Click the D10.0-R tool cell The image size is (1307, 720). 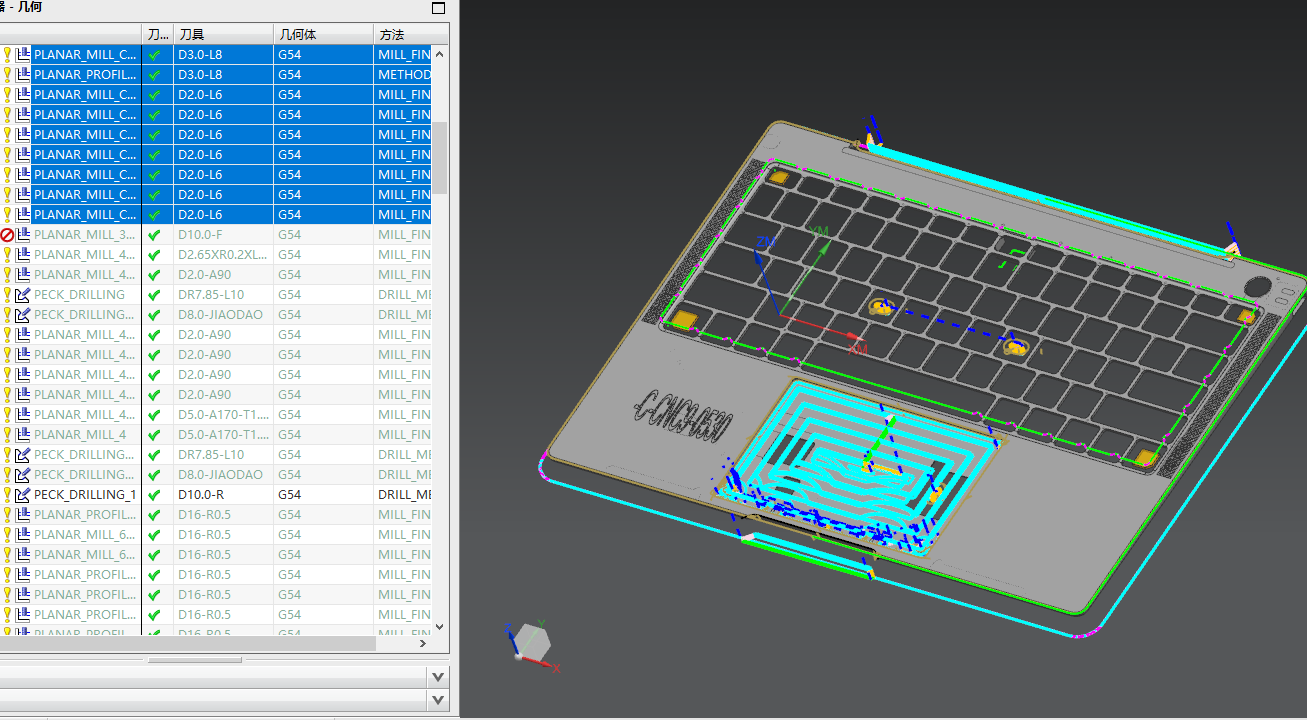(x=224, y=495)
